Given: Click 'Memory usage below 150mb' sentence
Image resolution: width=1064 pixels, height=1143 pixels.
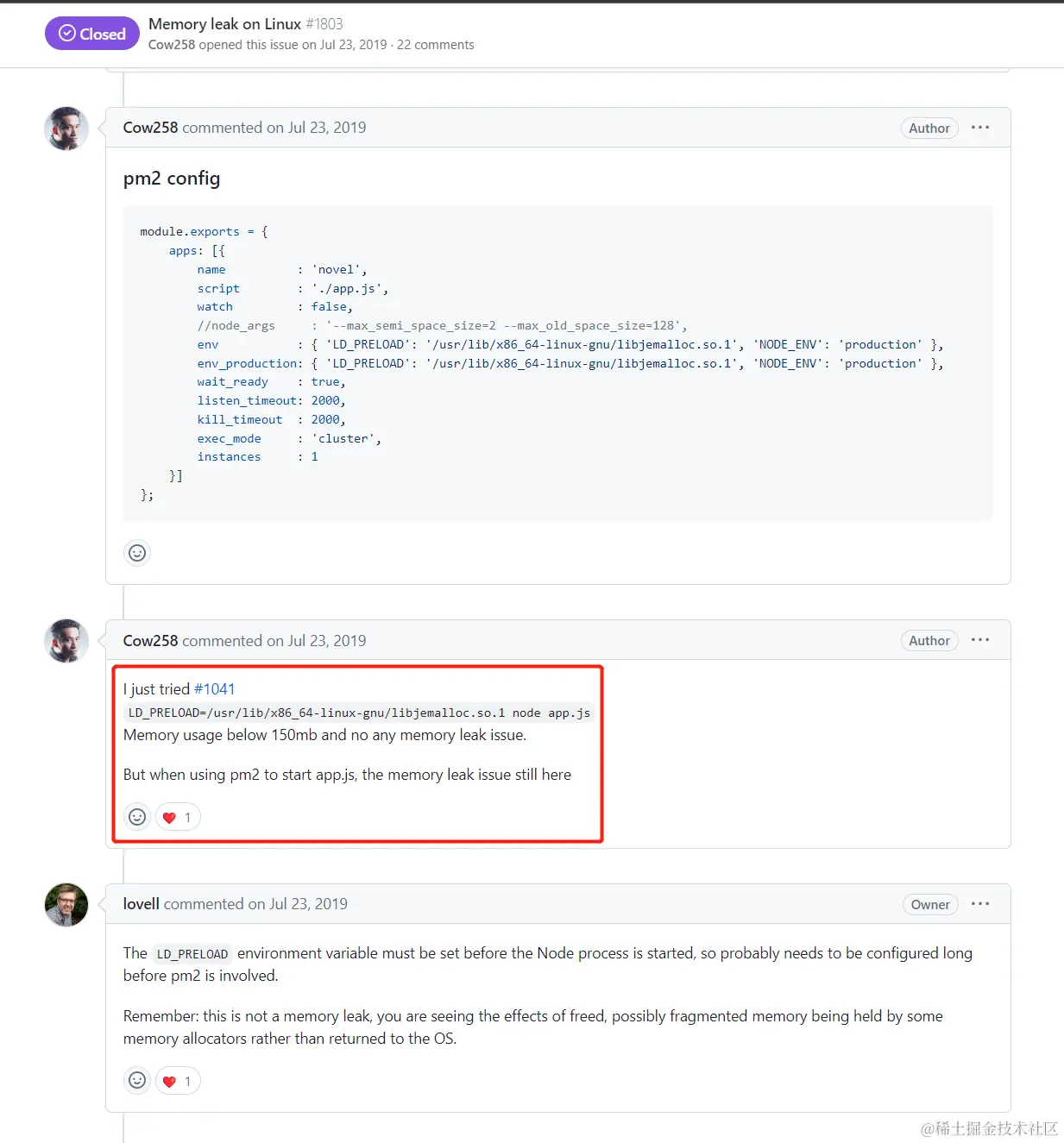Looking at the screenshot, I should point(324,735).
